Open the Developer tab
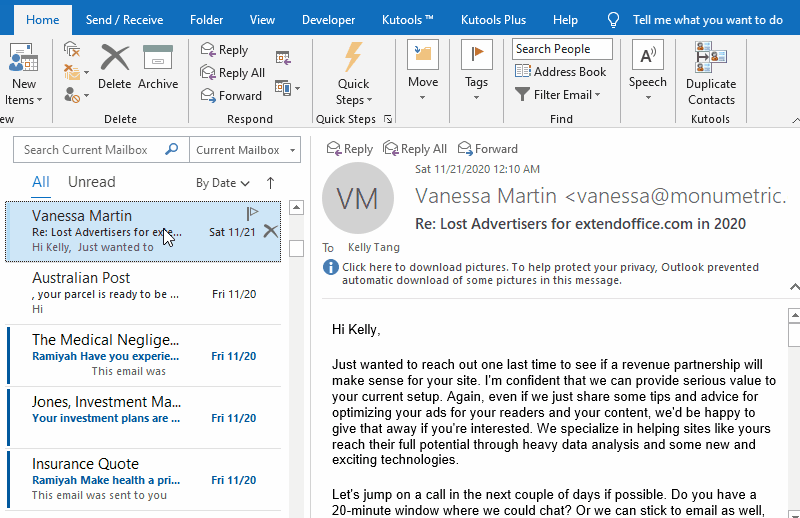The height and width of the screenshot is (518, 800). point(329,20)
